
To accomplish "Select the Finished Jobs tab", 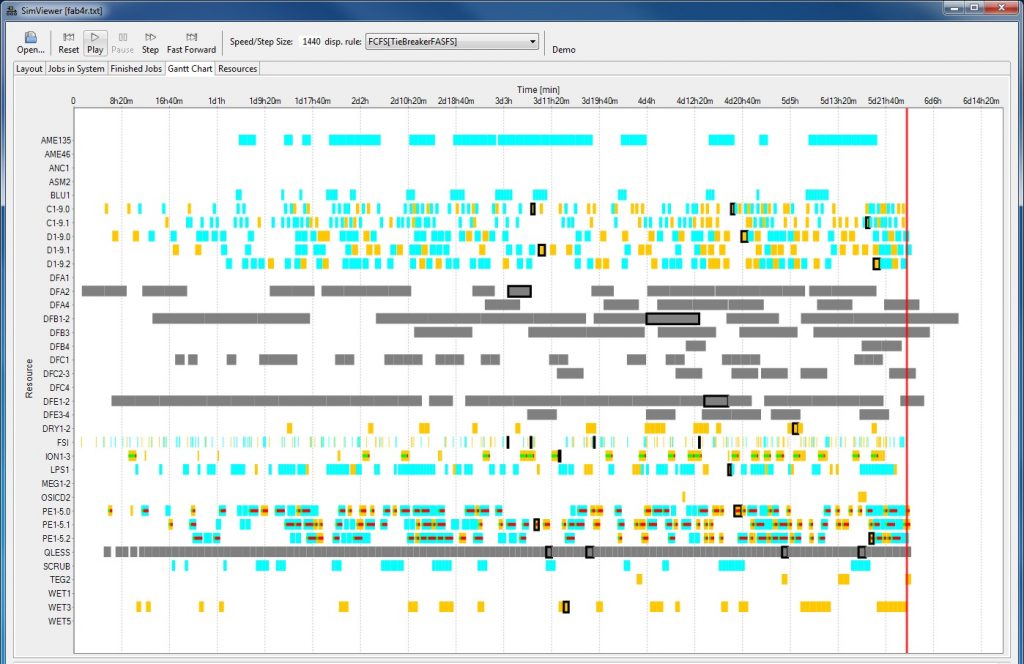I will [136, 69].
